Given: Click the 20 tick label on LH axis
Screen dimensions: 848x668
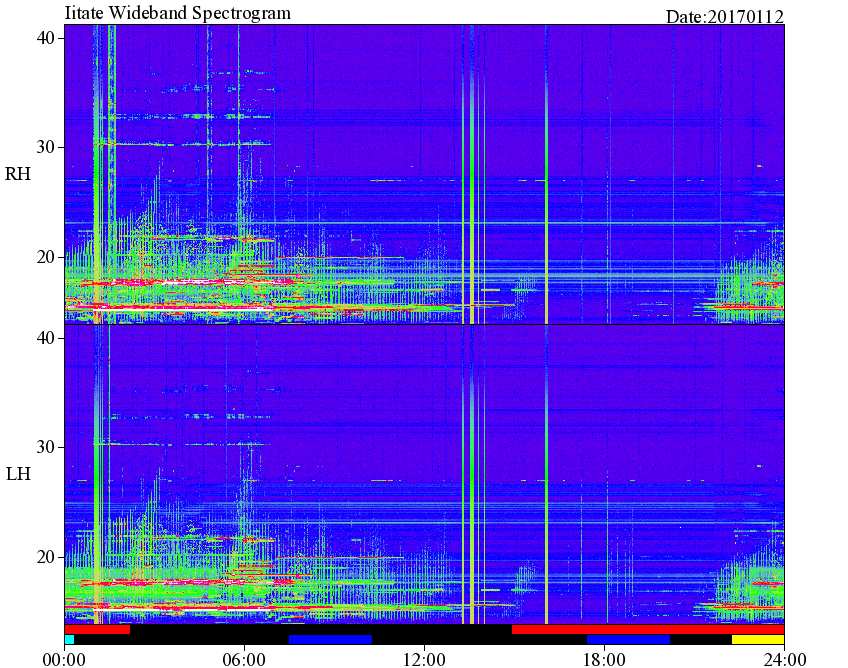Looking at the screenshot, I should (45, 557).
